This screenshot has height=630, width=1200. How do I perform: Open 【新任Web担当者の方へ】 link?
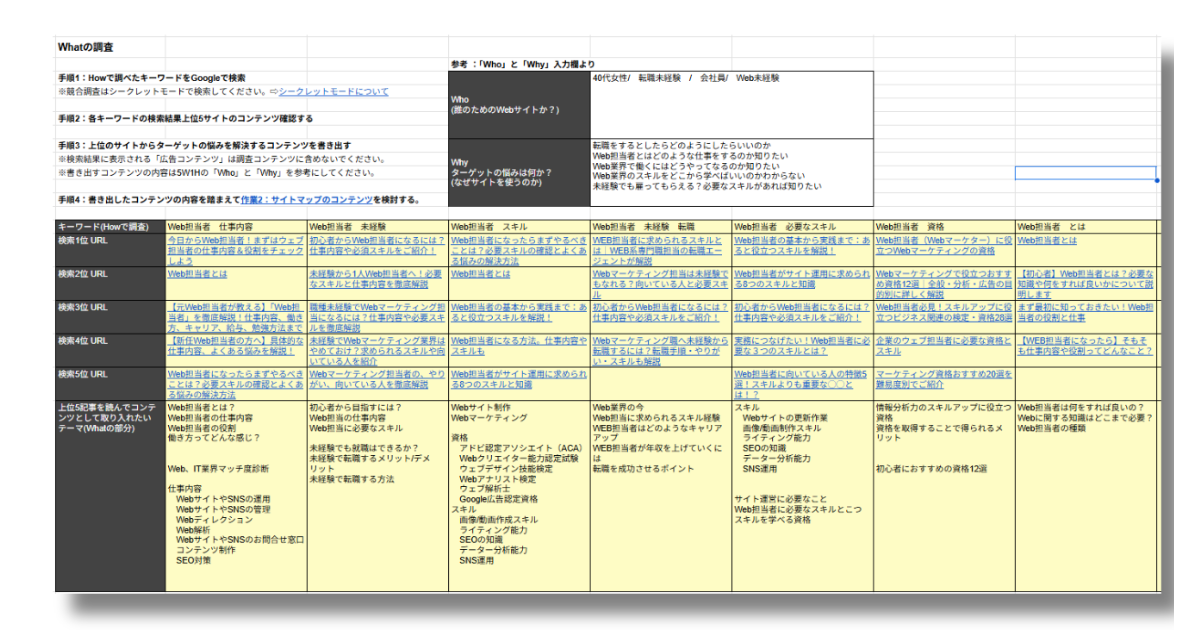236,346
